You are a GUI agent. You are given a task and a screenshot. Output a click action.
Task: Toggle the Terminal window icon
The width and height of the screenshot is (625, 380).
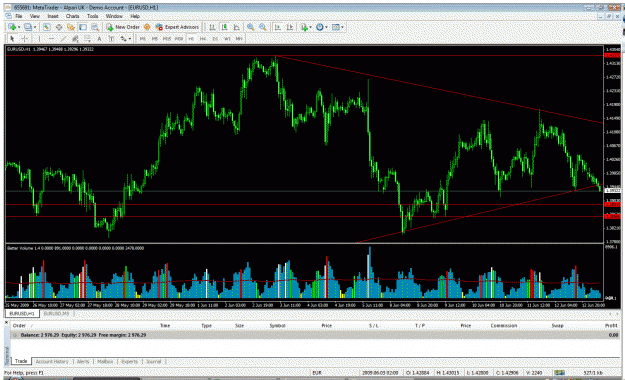pyautogui.click(x=83, y=27)
